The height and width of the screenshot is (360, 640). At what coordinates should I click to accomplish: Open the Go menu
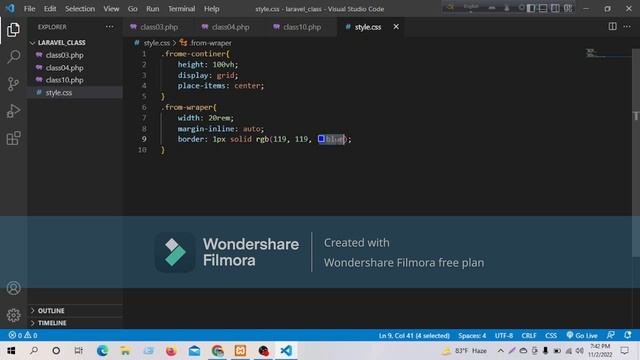pos(132,9)
